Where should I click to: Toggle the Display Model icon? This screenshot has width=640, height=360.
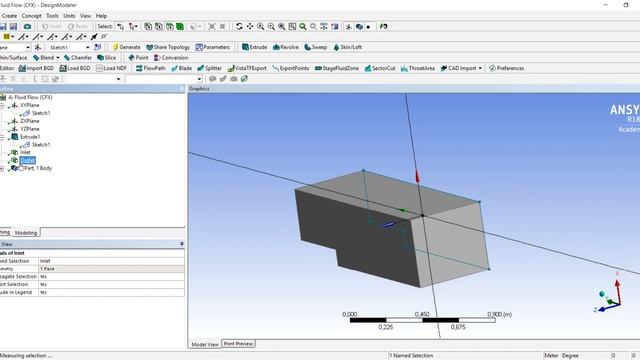[x=359, y=27]
